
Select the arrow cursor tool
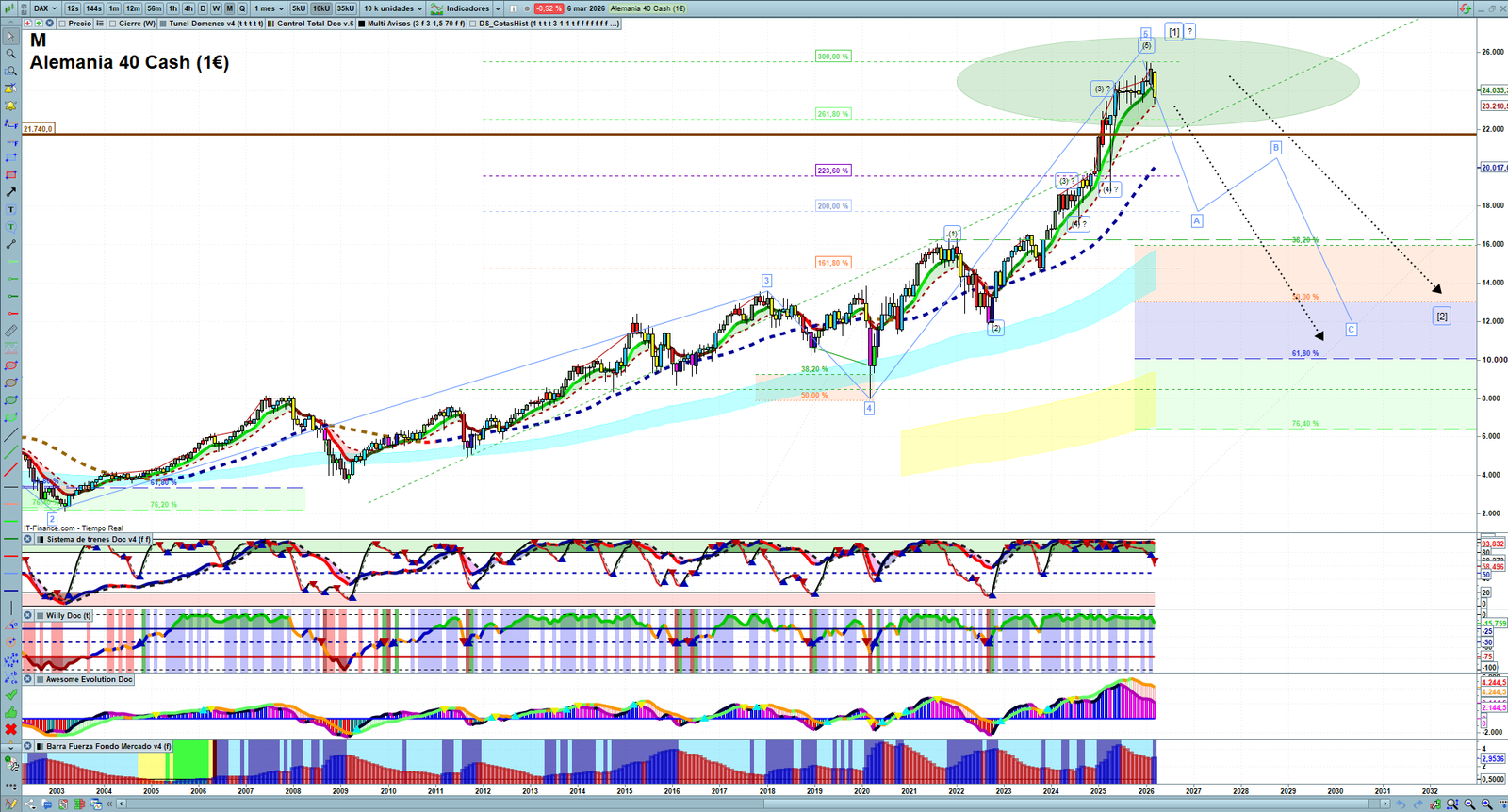tap(11, 37)
